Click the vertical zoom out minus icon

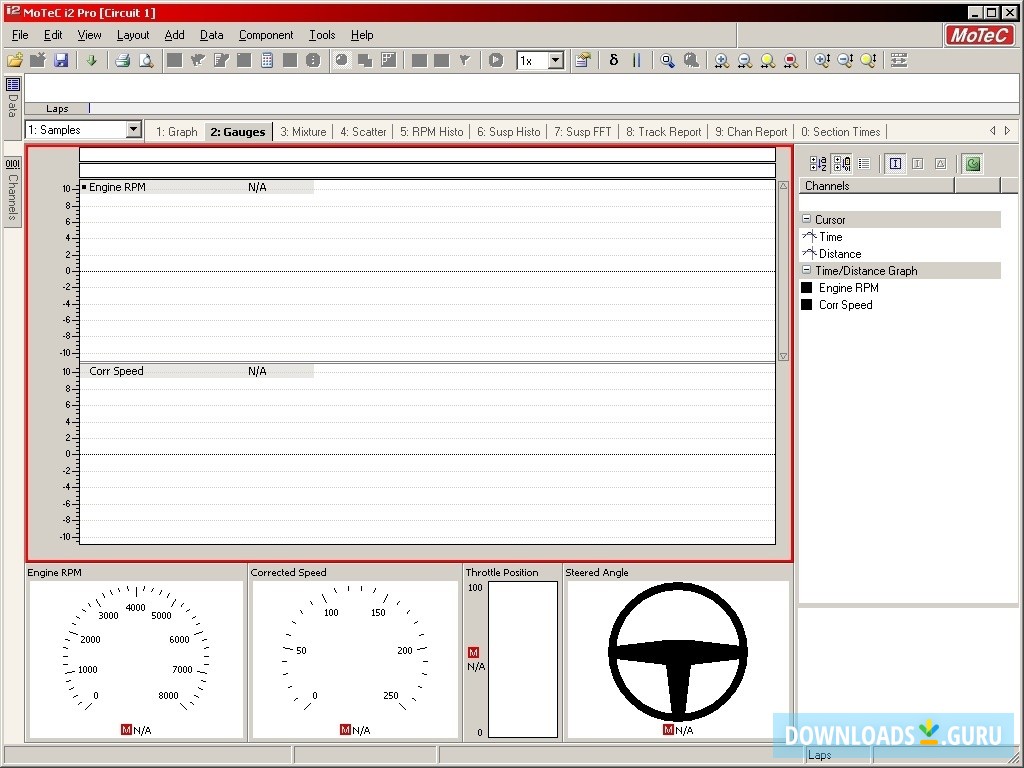coord(845,60)
